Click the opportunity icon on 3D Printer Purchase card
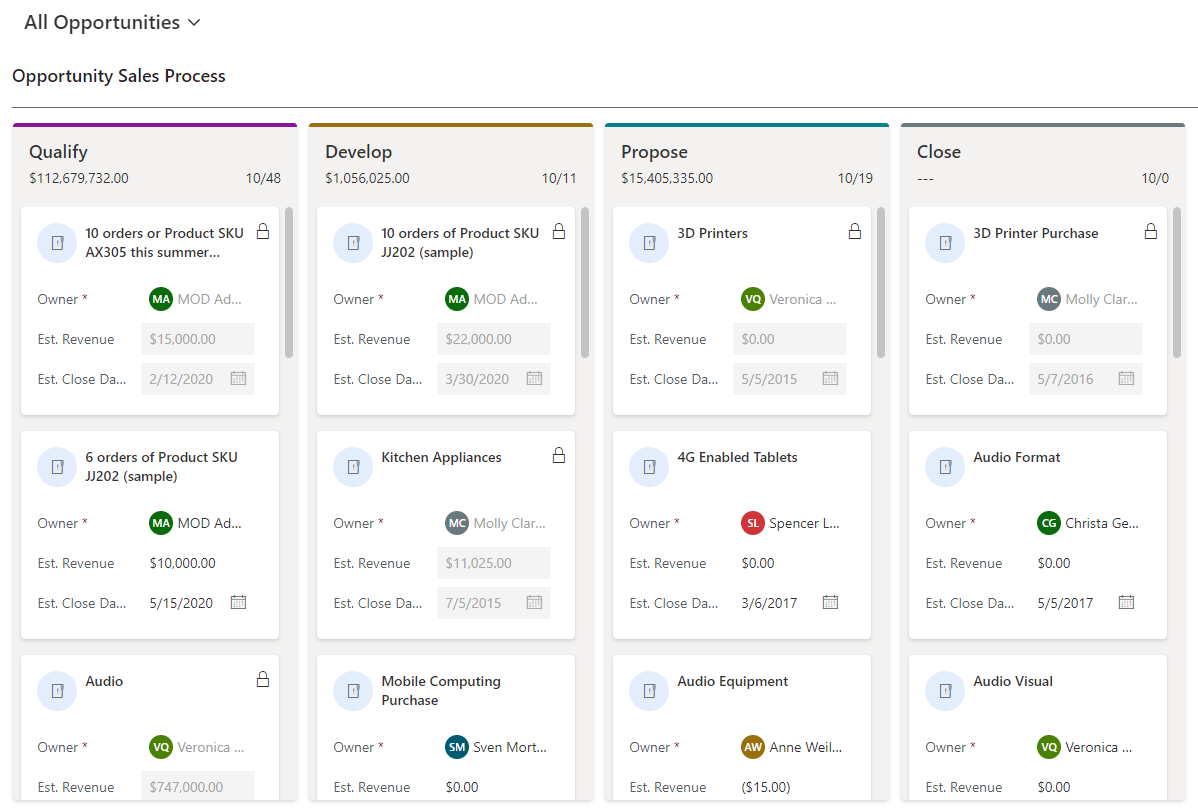Screen dimensions: 1198x809 (945, 243)
